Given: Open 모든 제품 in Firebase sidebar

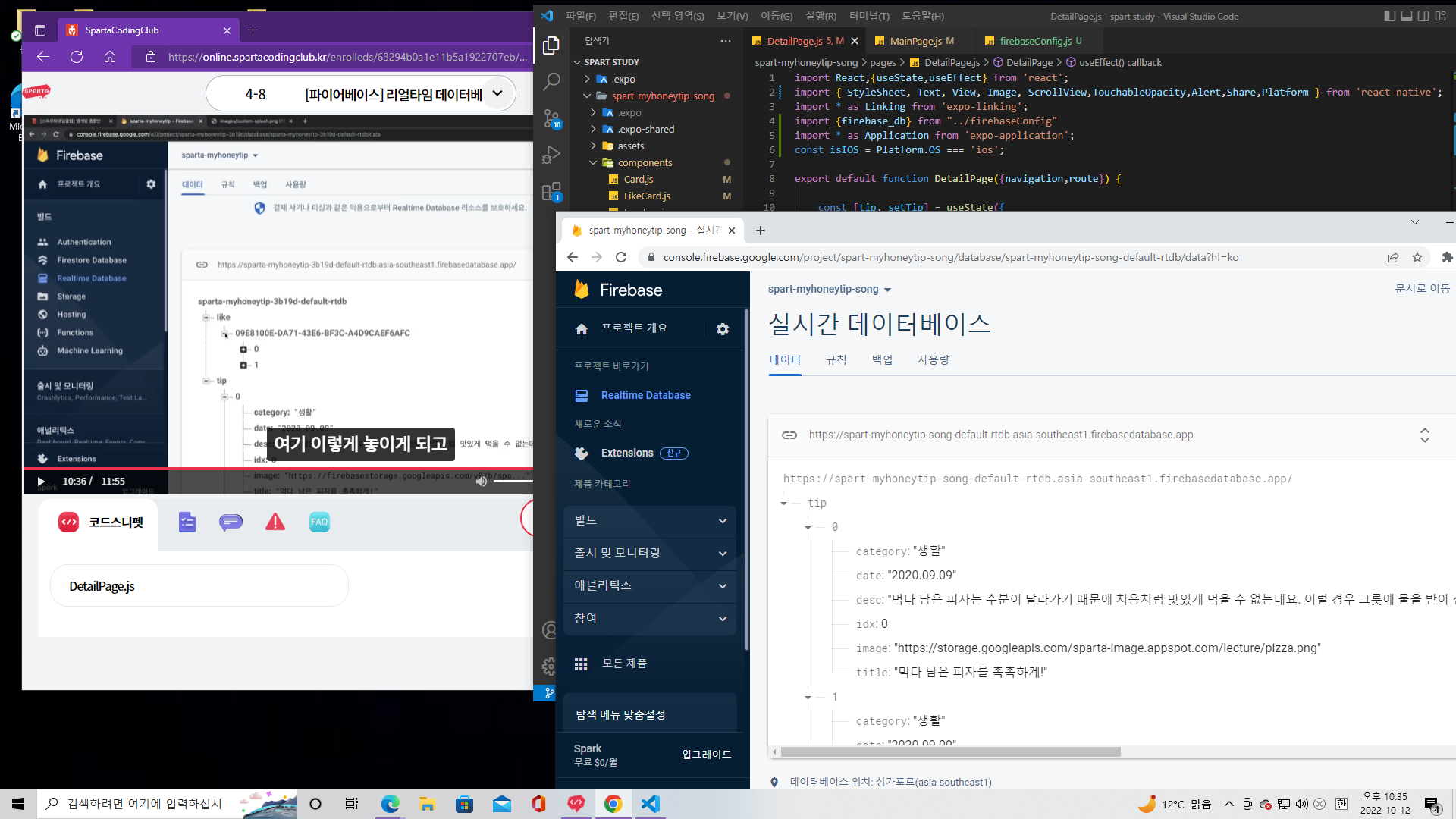Looking at the screenshot, I should point(624,664).
